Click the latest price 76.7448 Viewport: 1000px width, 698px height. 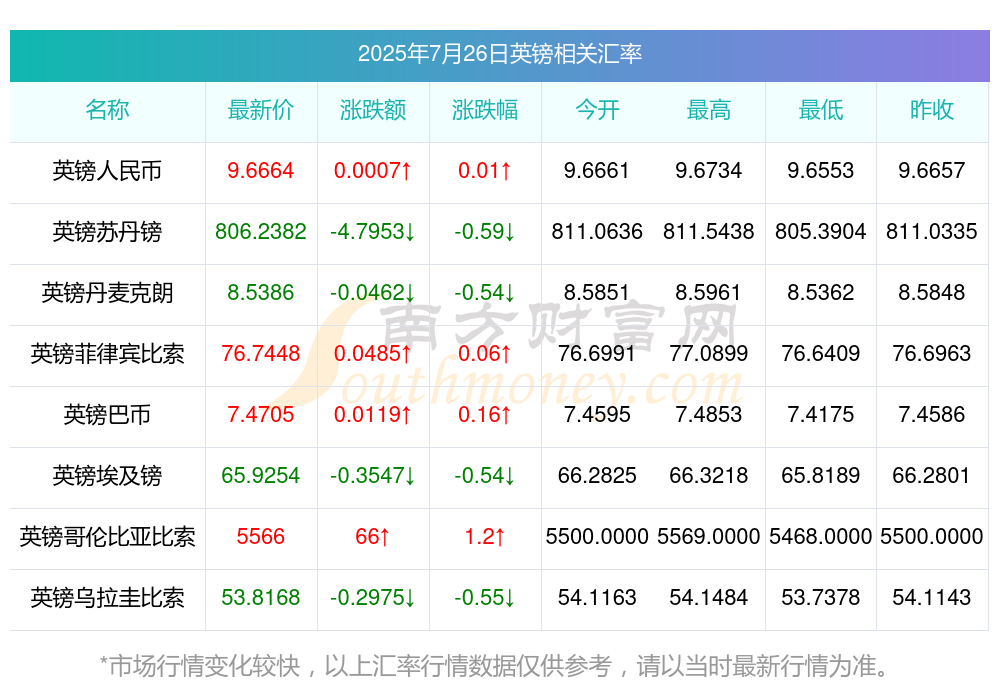point(261,353)
